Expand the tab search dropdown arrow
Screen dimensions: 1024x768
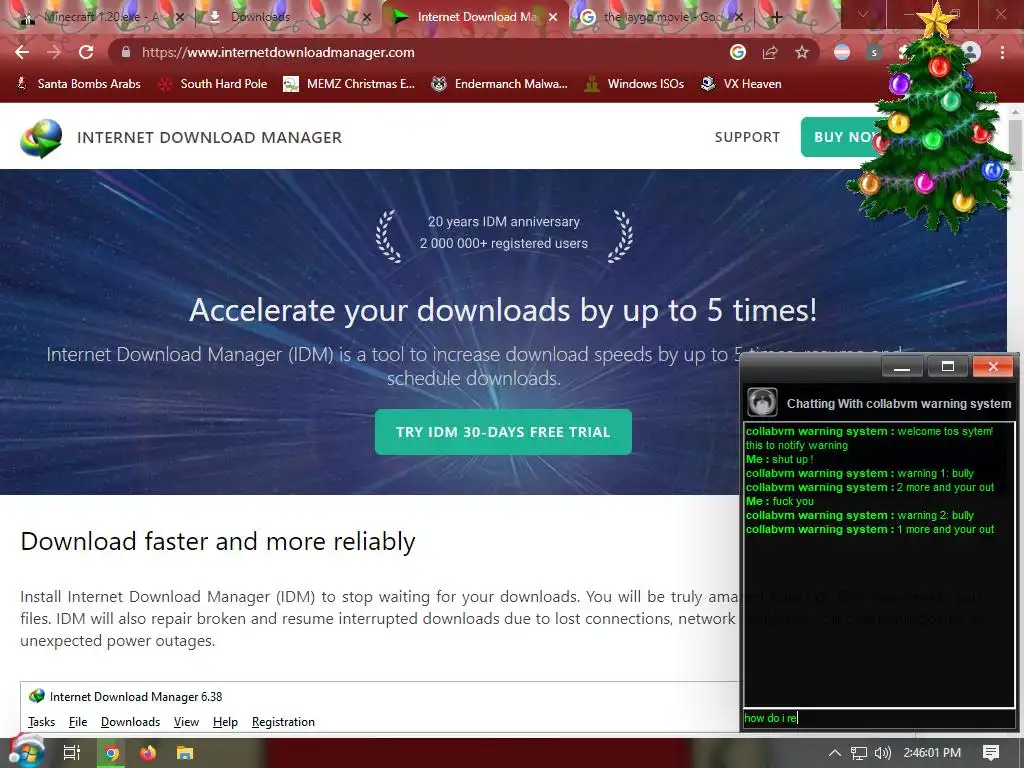(x=863, y=14)
